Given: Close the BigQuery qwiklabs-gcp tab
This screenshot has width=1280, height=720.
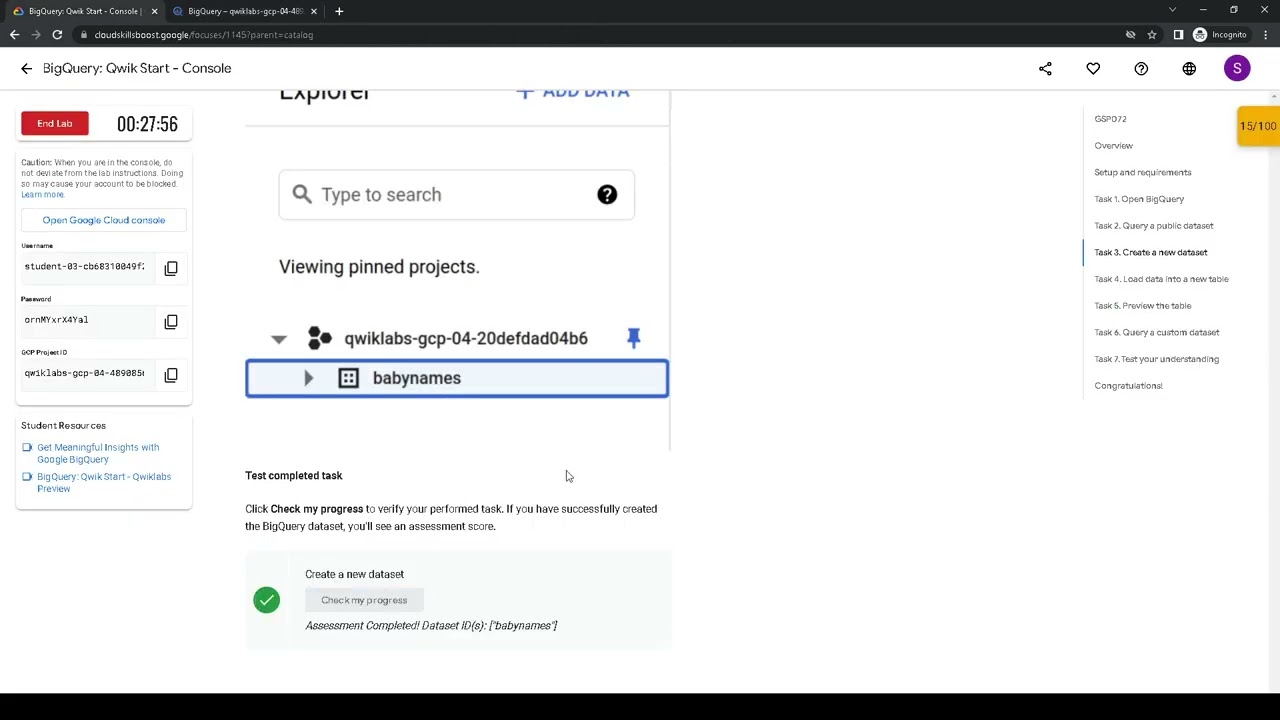Looking at the screenshot, I should point(314,11).
